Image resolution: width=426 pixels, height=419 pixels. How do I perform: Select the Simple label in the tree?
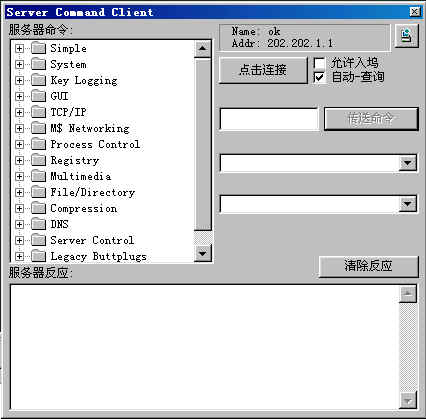(x=68, y=49)
